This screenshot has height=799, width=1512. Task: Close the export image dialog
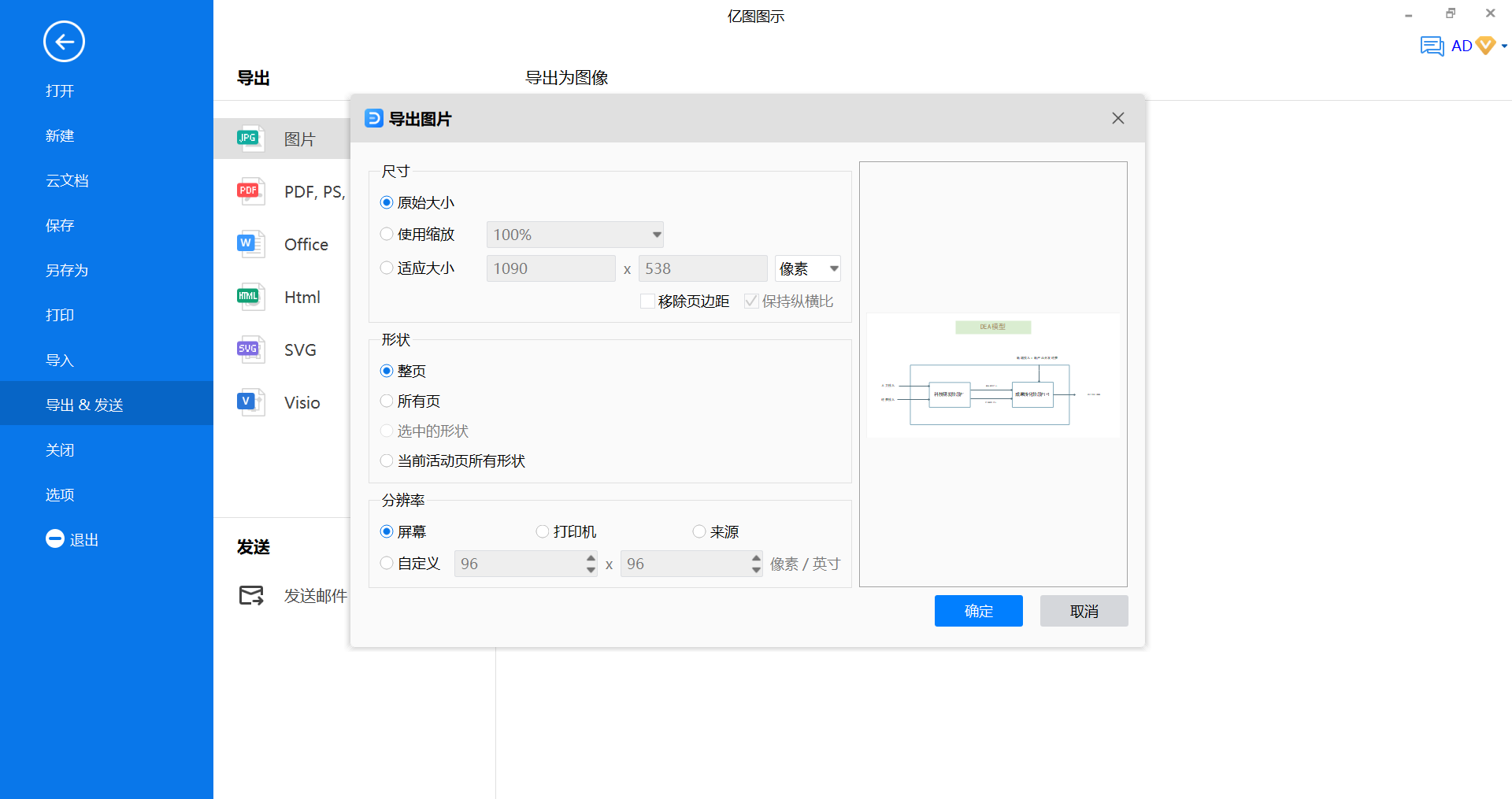click(1117, 118)
